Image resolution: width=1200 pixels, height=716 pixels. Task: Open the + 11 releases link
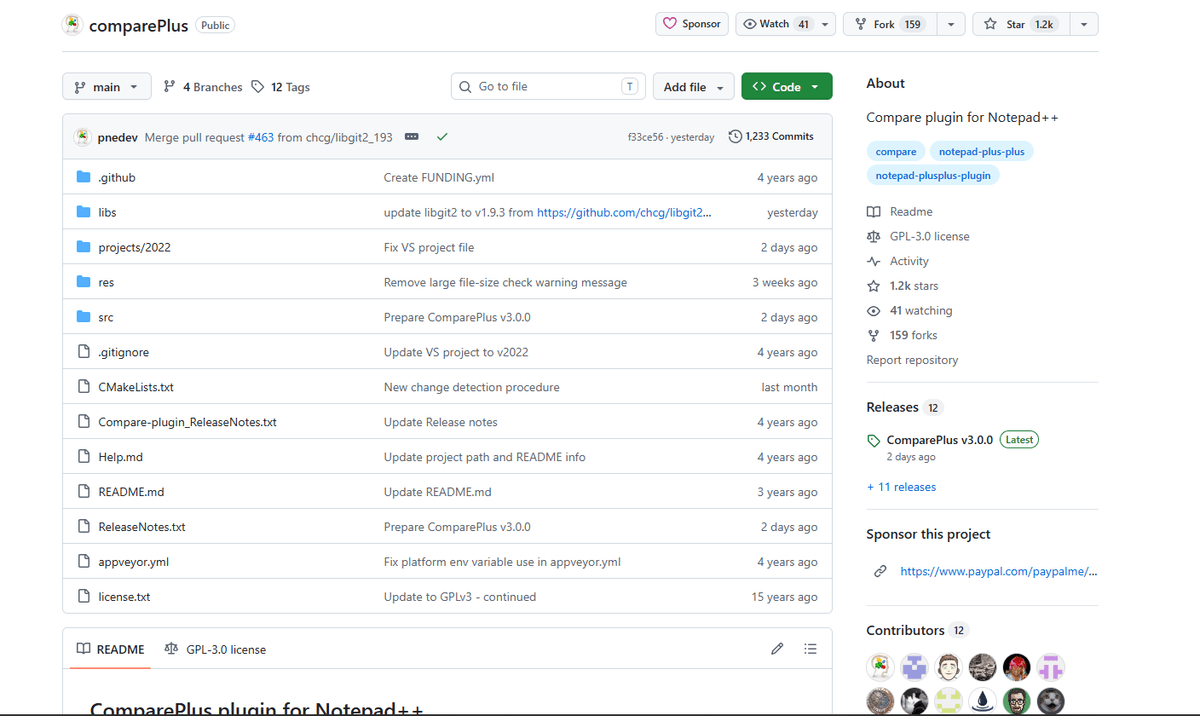tap(901, 487)
